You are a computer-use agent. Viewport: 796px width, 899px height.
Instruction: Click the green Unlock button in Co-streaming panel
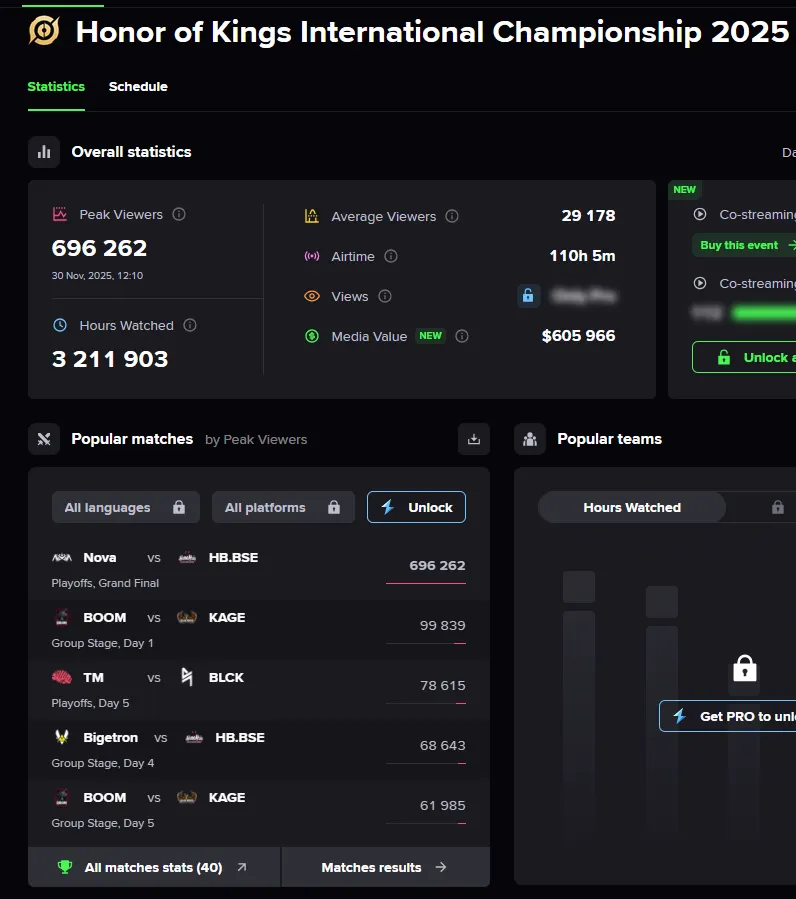tap(744, 357)
